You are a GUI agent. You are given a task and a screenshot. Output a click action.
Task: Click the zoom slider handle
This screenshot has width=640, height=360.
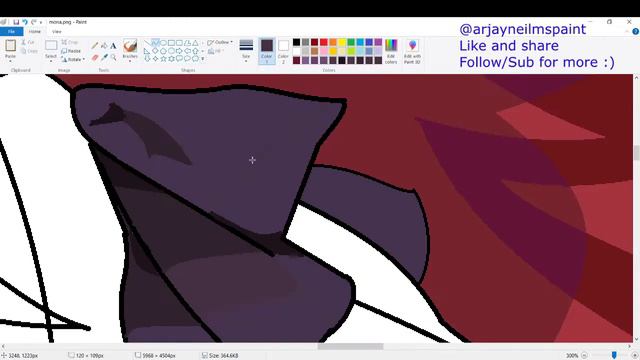click(x=614, y=356)
